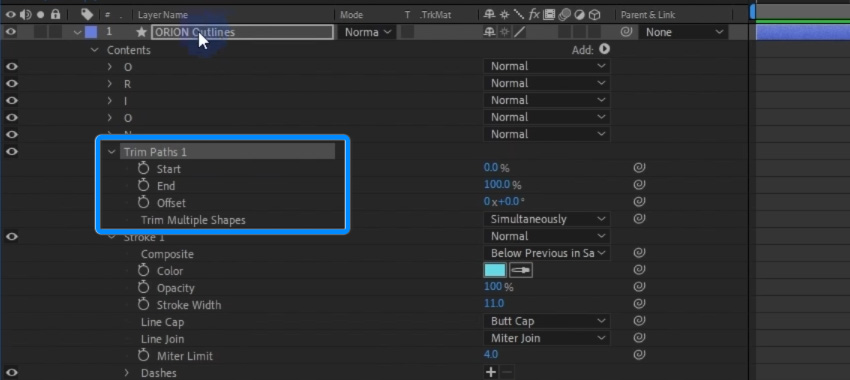Click the Lock column header icon
The height and width of the screenshot is (380, 850).
tap(55, 14)
